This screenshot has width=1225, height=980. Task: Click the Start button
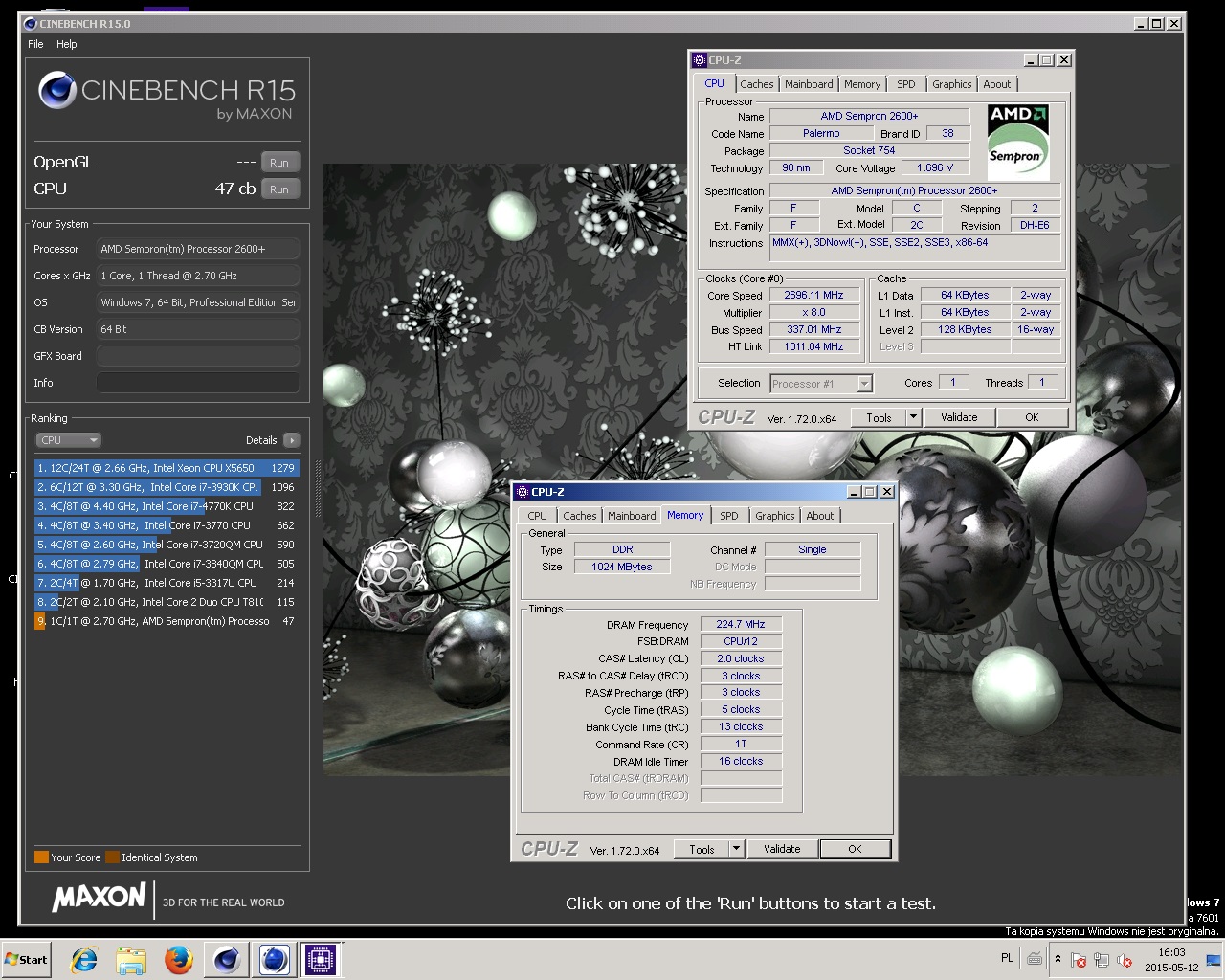(26, 959)
